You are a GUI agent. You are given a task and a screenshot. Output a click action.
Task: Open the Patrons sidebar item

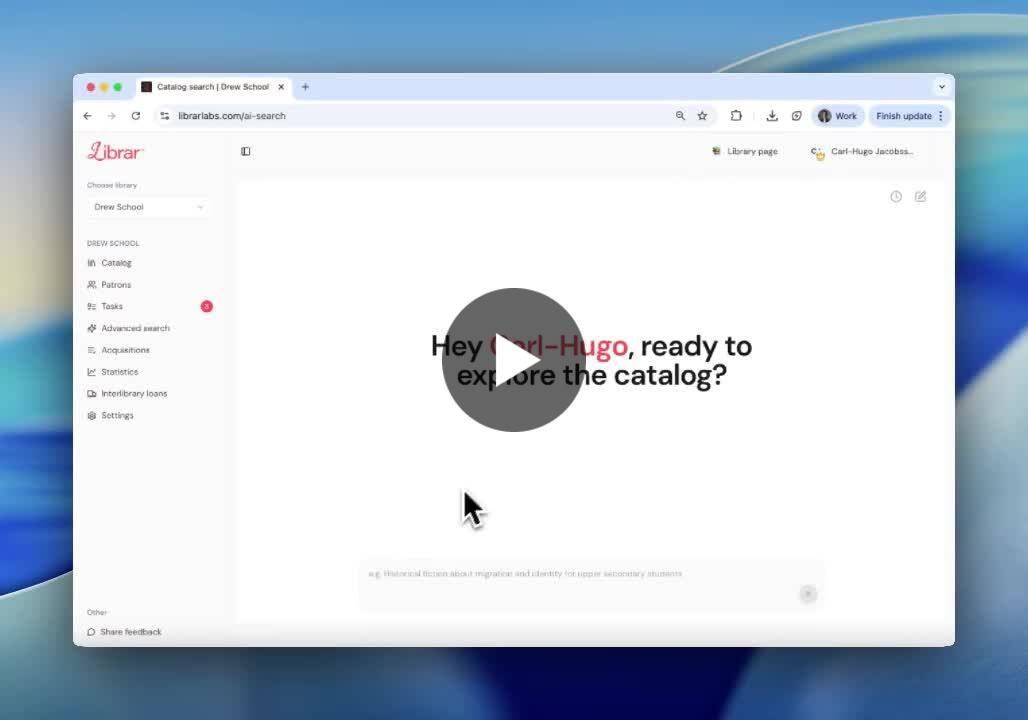pyautogui.click(x=116, y=285)
